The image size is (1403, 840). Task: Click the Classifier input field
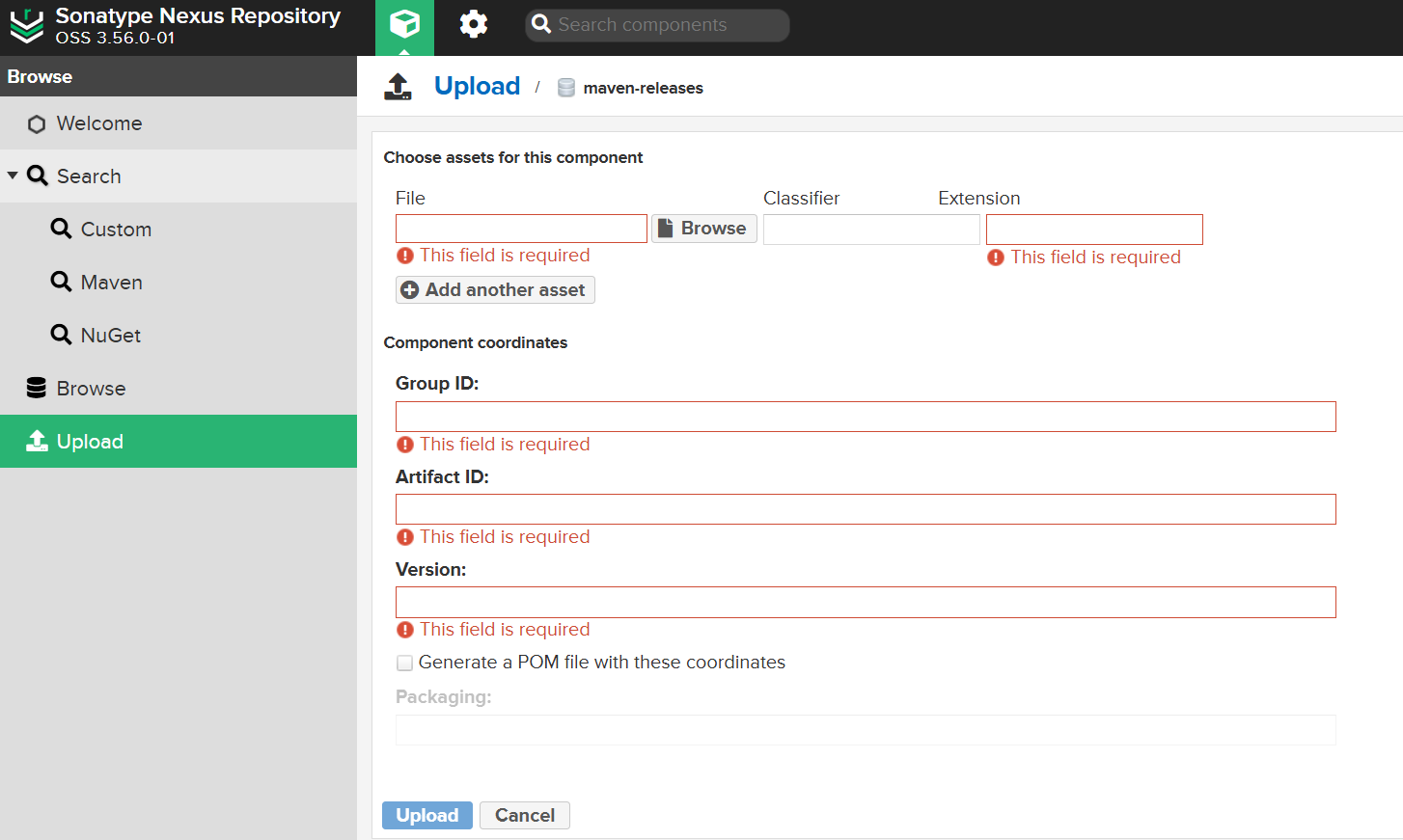point(871,230)
